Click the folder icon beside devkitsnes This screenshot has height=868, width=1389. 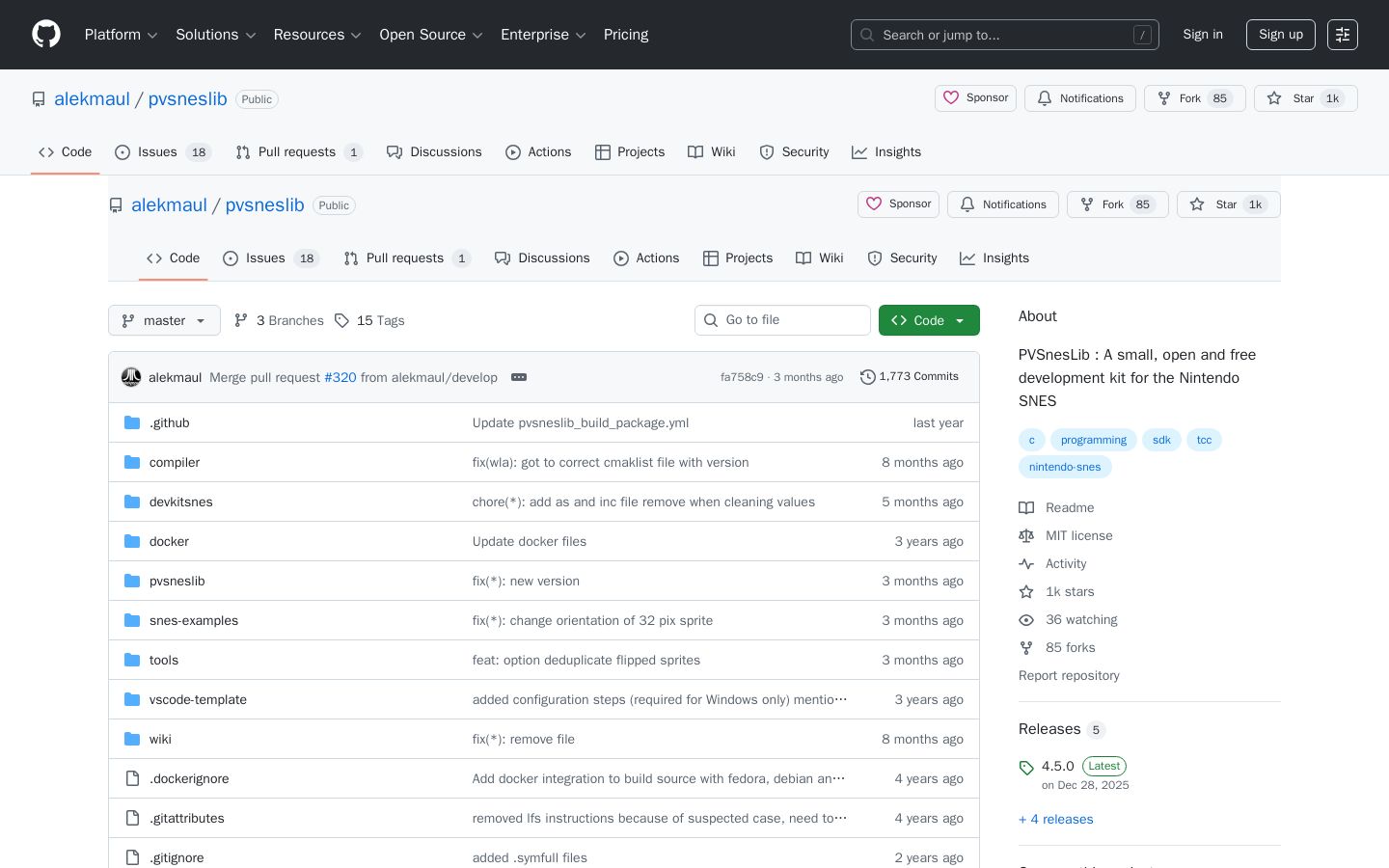pyautogui.click(x=132, y=502)
